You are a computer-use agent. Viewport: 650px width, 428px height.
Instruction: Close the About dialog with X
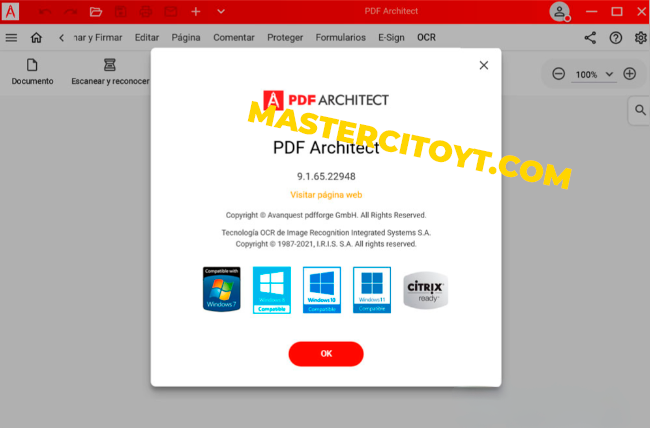484,66
